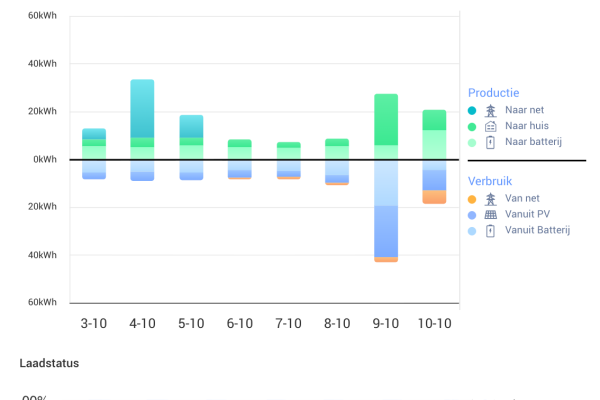This screenshot has width=600, height=400.
Task: Click the Vanuit Batterij battery icon
Action: click(x=490, y=231)
